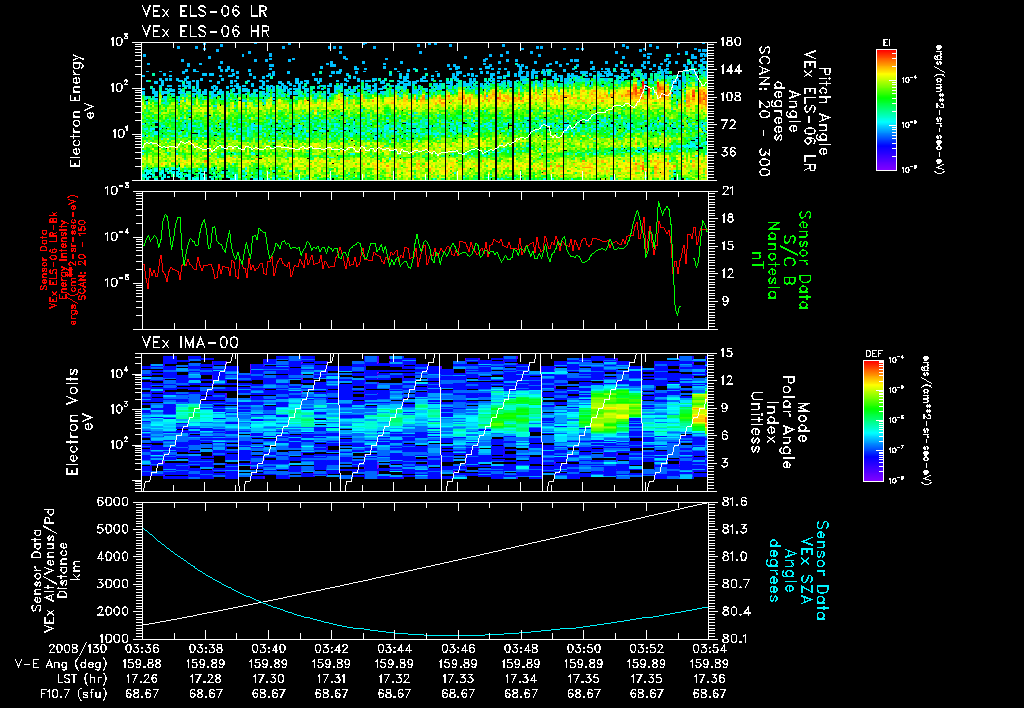The height and width of the screenshot is (708, 1024).
Task: Select the 'VEx ELS-06 HR' title text
Action: point(206,31)
